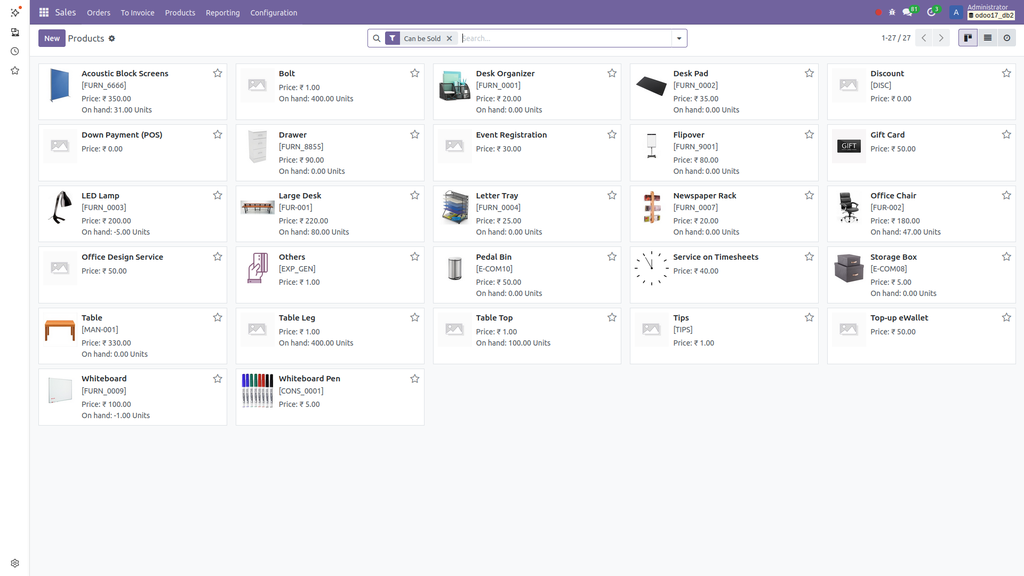Click the Whiteboard Pen markers thumbnail
1024x576 pixels.
(x=257, y=391)
